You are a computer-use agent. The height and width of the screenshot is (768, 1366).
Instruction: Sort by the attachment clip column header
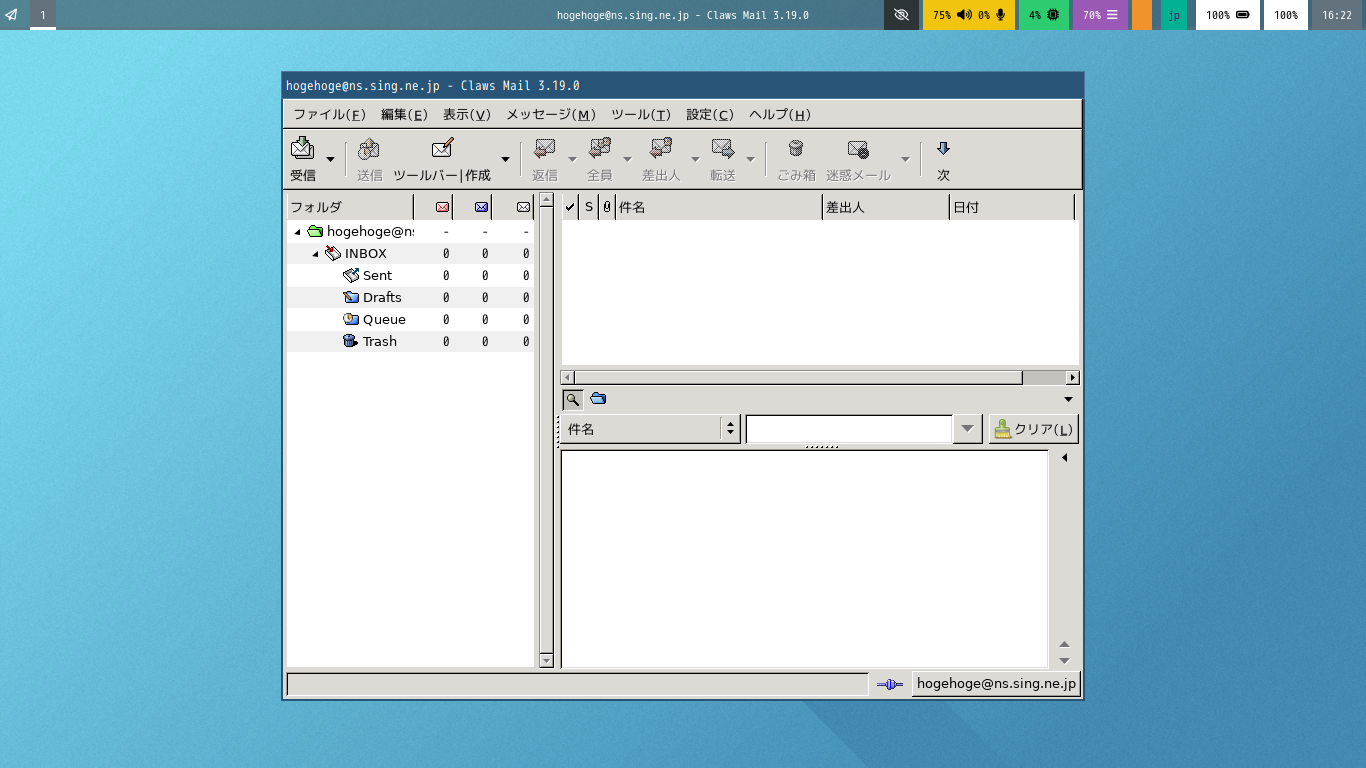[x=607, y=207]
